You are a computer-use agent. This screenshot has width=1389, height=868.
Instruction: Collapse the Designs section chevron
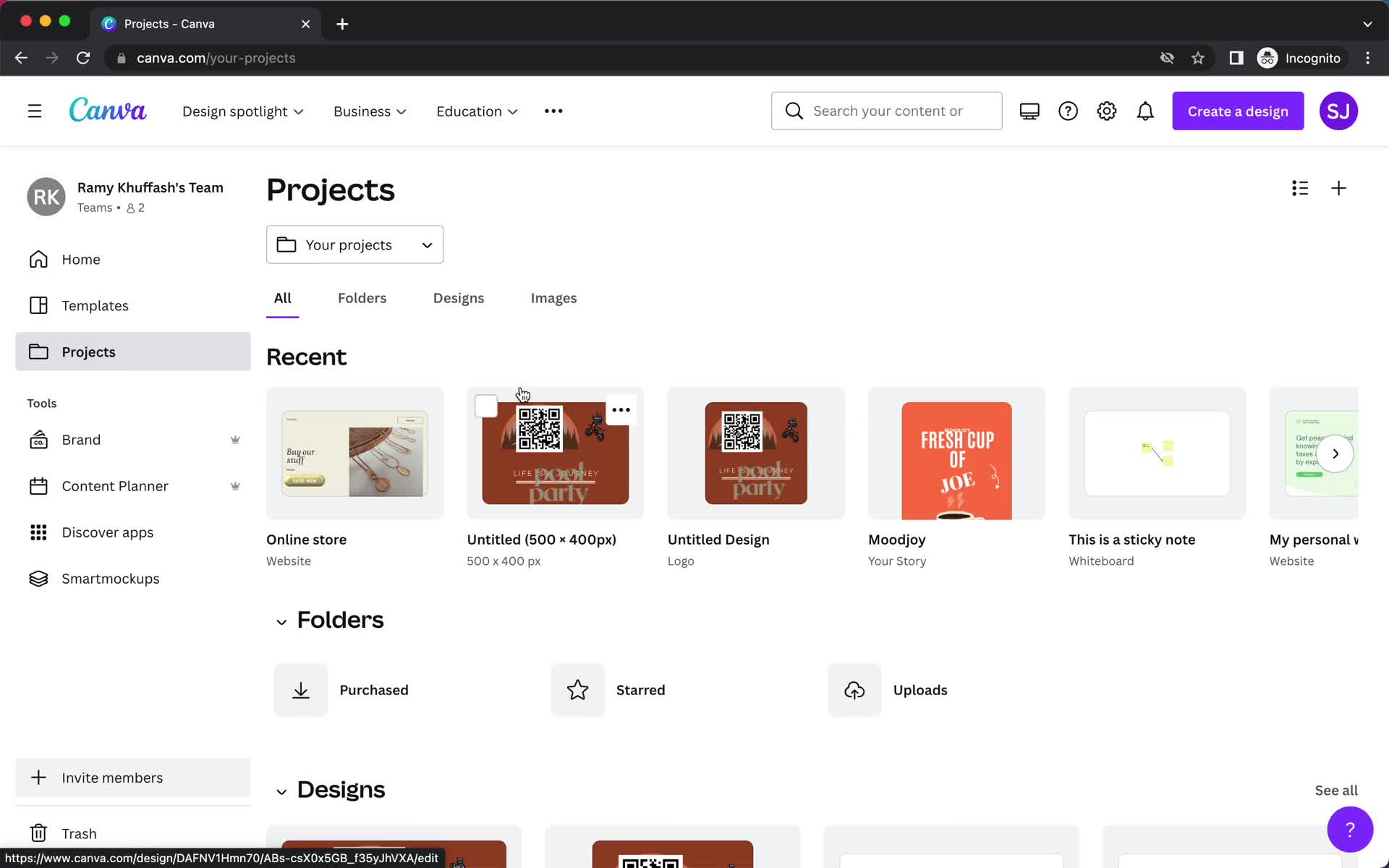281,792
